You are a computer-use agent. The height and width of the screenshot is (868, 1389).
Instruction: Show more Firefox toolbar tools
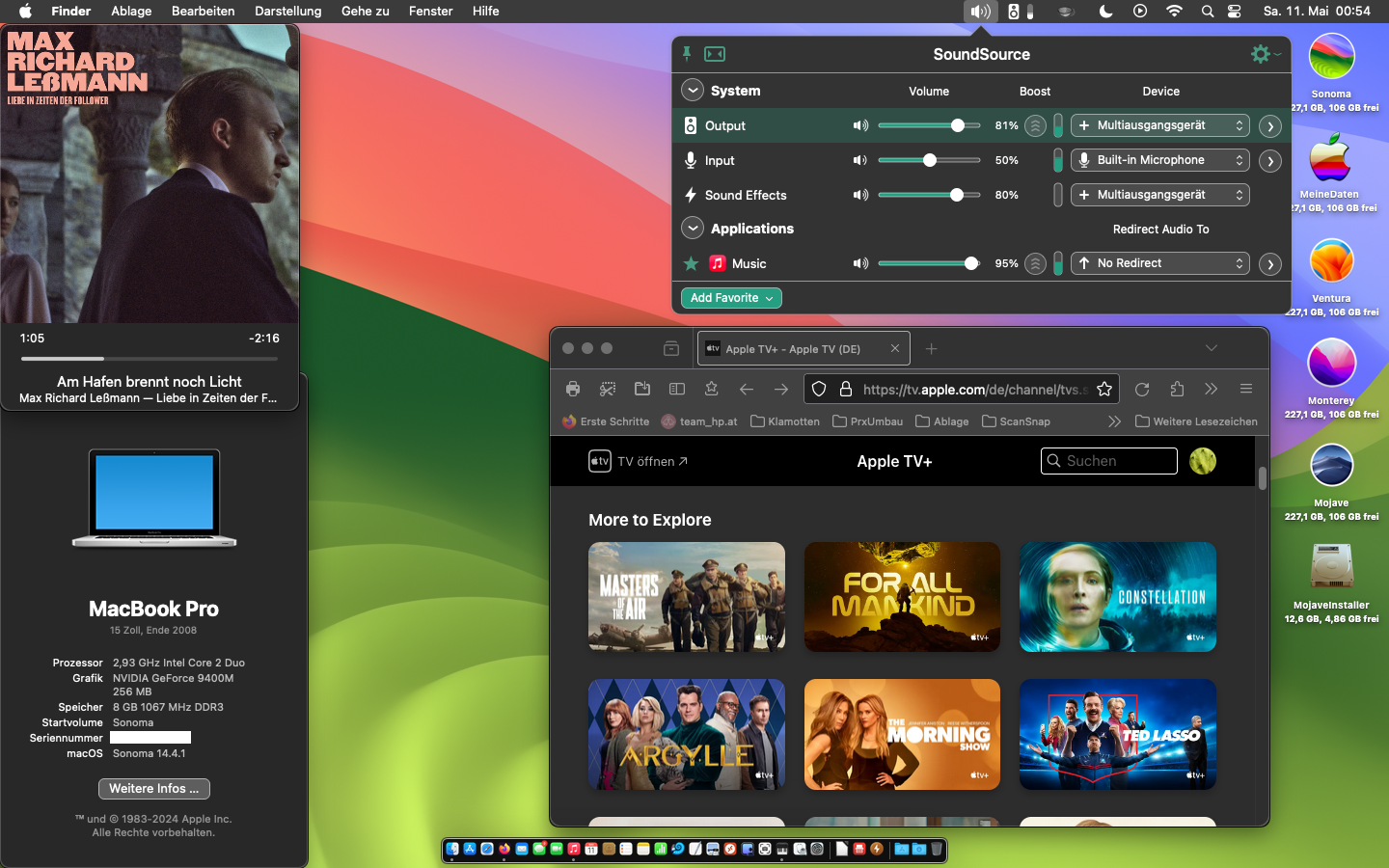click(x=1212, y=389)
